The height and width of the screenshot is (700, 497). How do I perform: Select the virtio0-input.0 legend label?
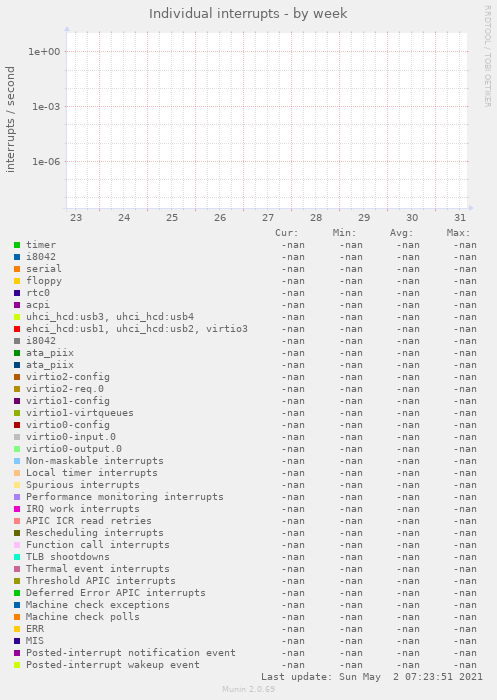tap(71, 437)
